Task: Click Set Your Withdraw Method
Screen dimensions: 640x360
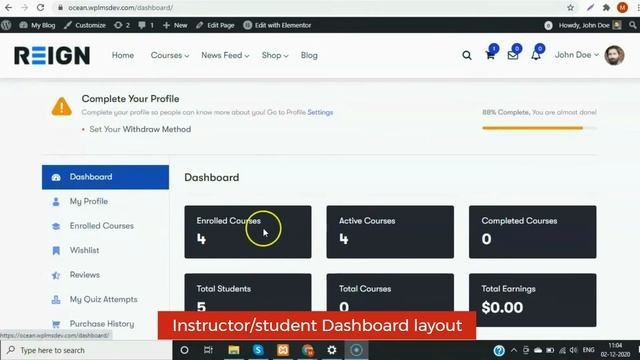Action: click(140, 129)
